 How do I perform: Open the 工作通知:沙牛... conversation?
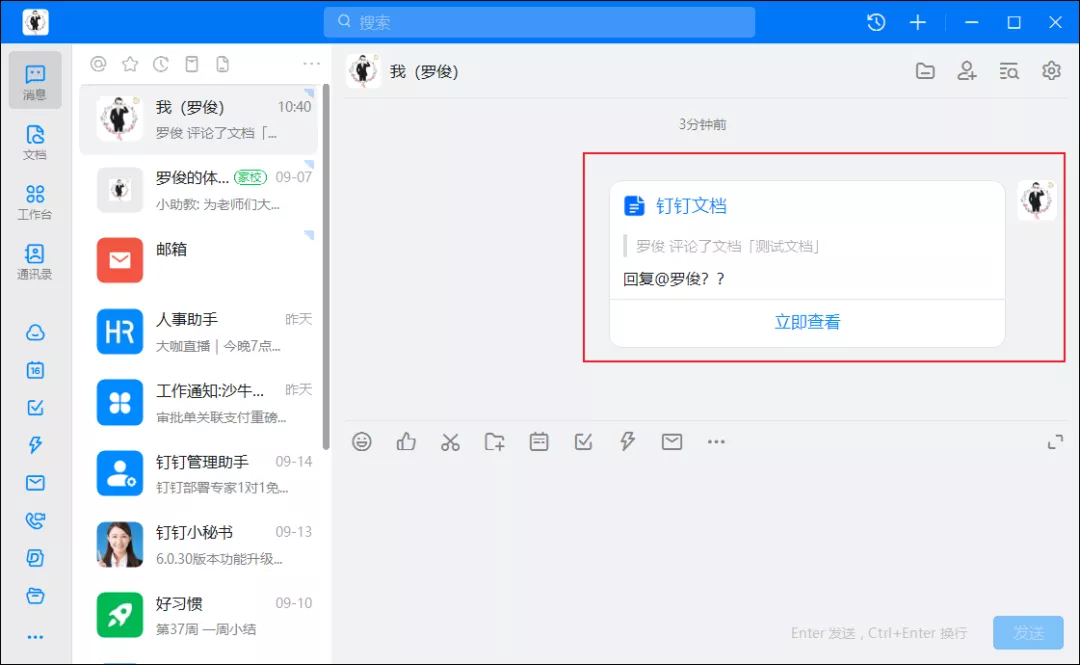(199, 402)
